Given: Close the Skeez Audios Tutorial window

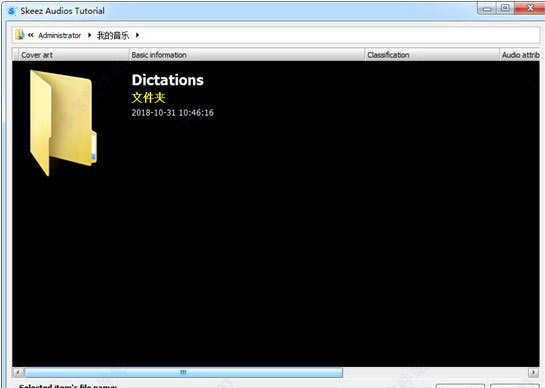Looking at the screenshot, I should 530,8.
